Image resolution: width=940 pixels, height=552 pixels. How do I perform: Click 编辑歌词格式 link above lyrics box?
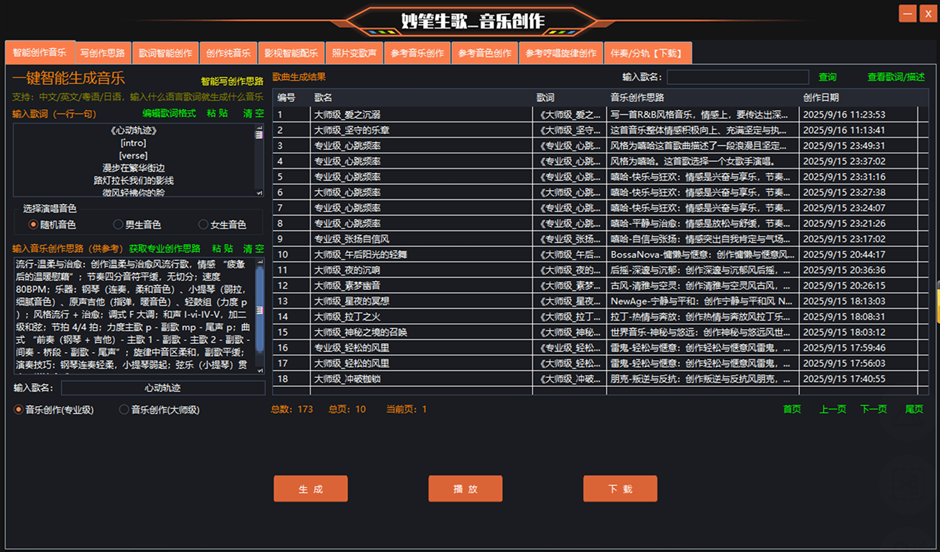[x=168, y=114]
